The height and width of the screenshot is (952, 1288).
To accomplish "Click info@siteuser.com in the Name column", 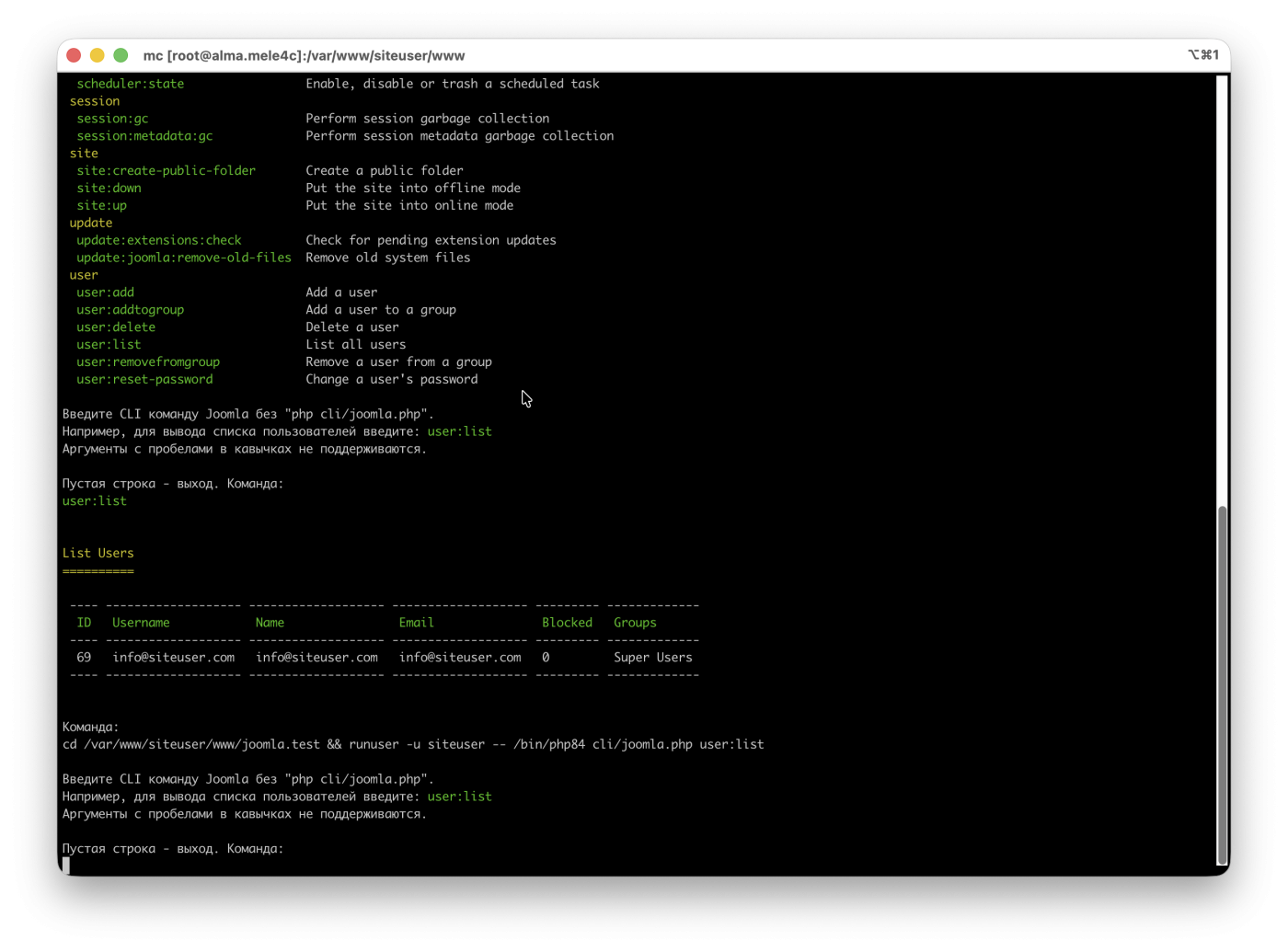I will coord(317,659).
